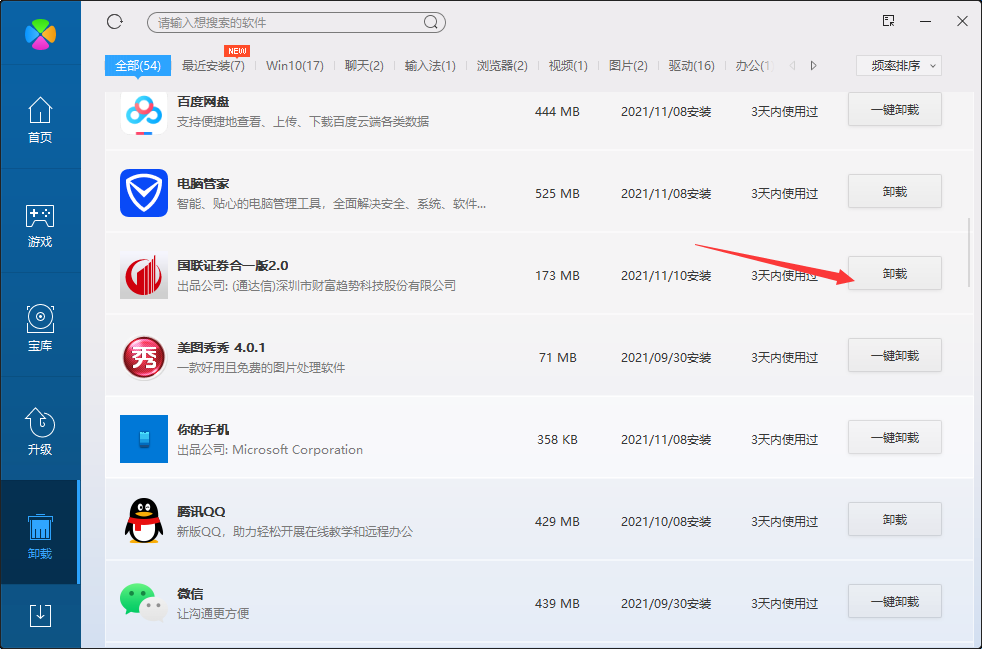Click the 微信 app icon
982x649 pixels.
(x=143, y=603)
